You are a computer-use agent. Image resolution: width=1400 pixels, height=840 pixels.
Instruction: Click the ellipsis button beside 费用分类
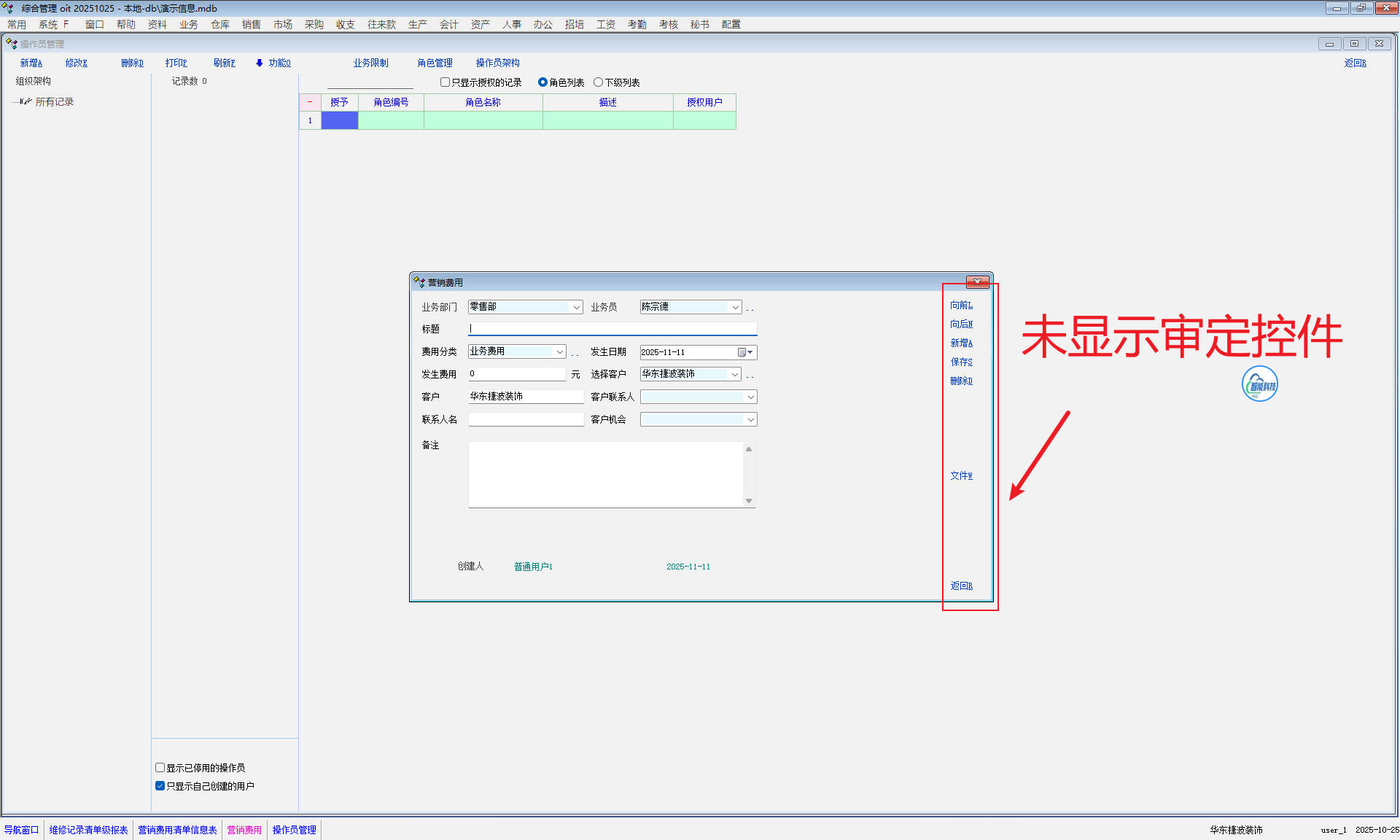pyautogui.click(x=575, y=354)
